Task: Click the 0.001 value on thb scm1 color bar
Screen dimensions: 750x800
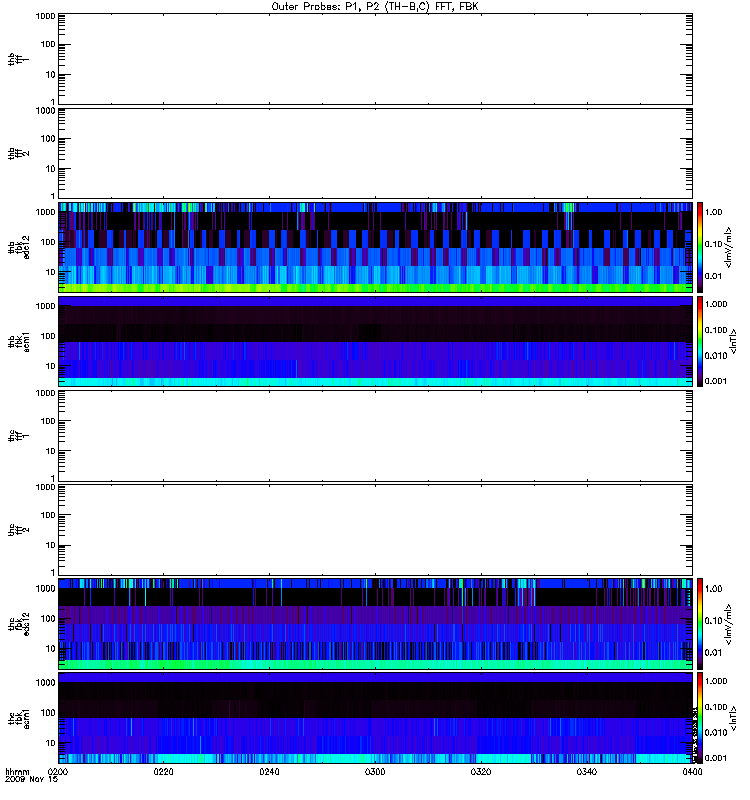Action: pyautogui.click(x=716, y=381)
